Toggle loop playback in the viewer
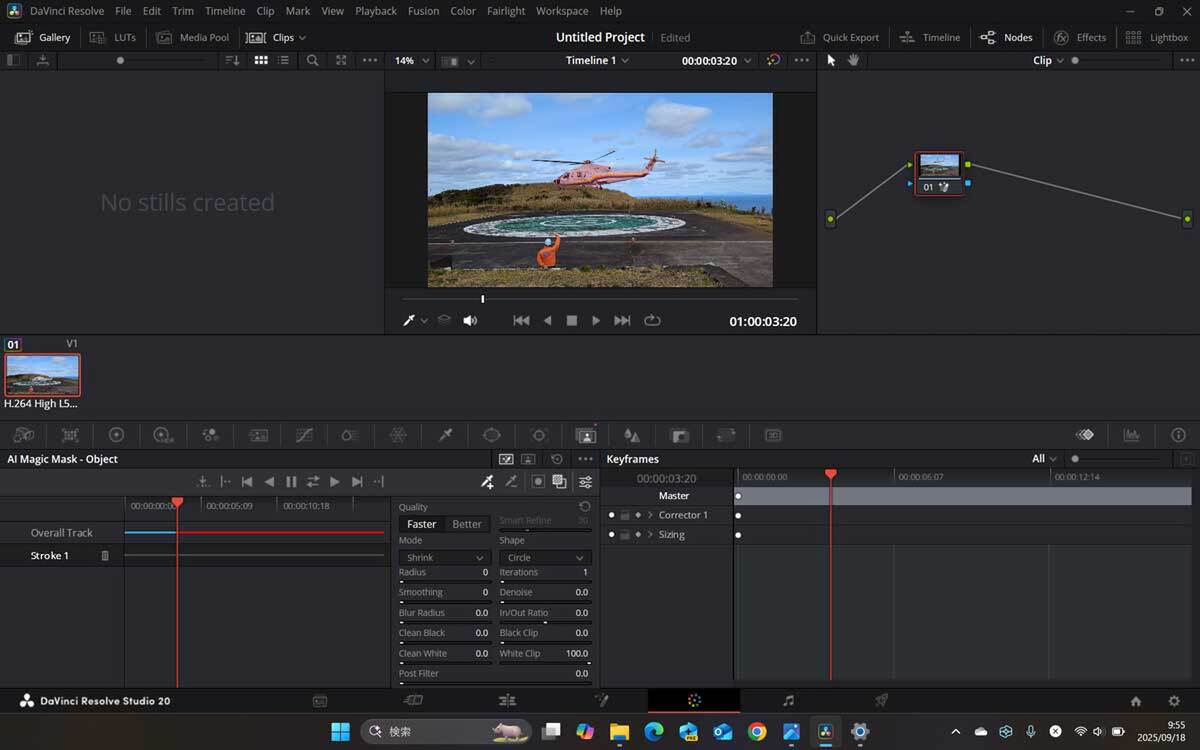Image resolution: width=1200 pixels, height=750 pixels. pos(652,321)
